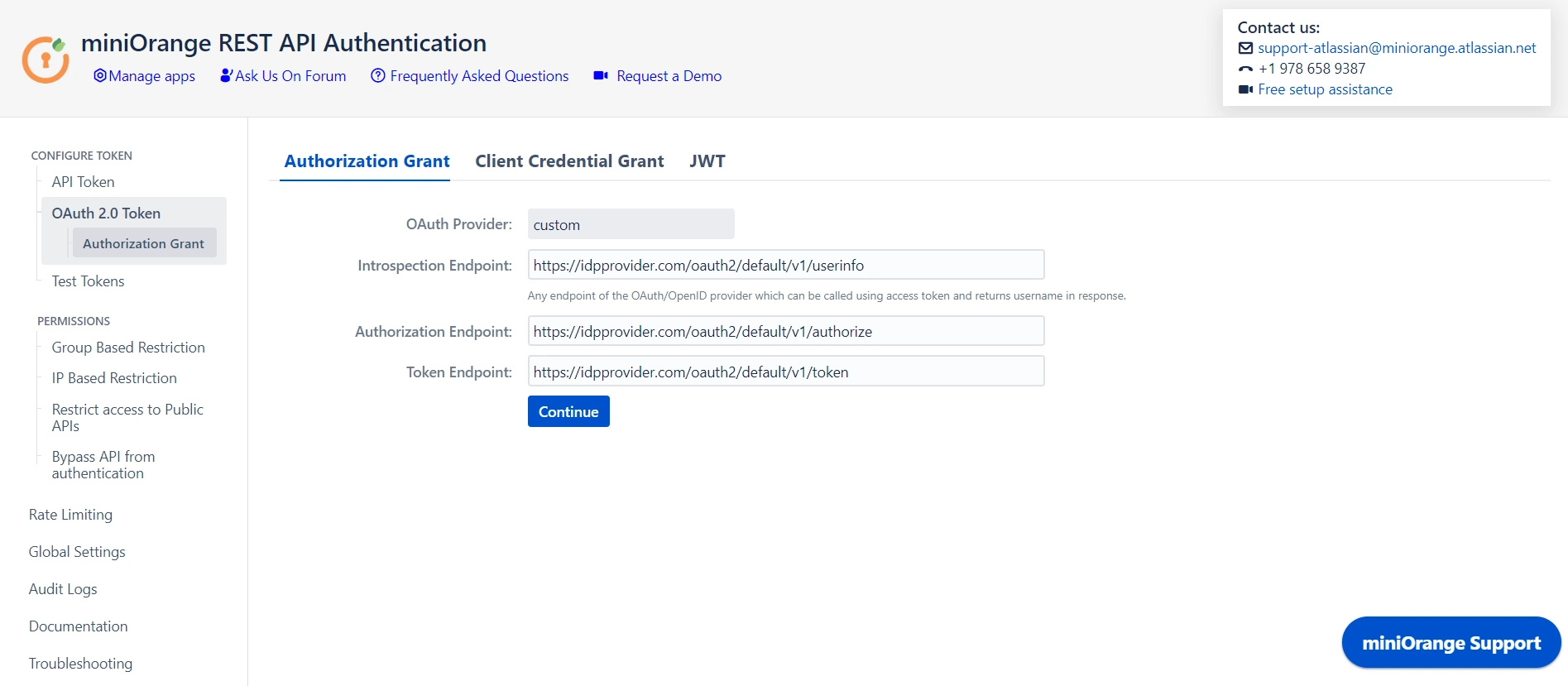Click the phone icon in Contact us
This screenshot has width=1568, height=686.
(x=1245, y=69)
